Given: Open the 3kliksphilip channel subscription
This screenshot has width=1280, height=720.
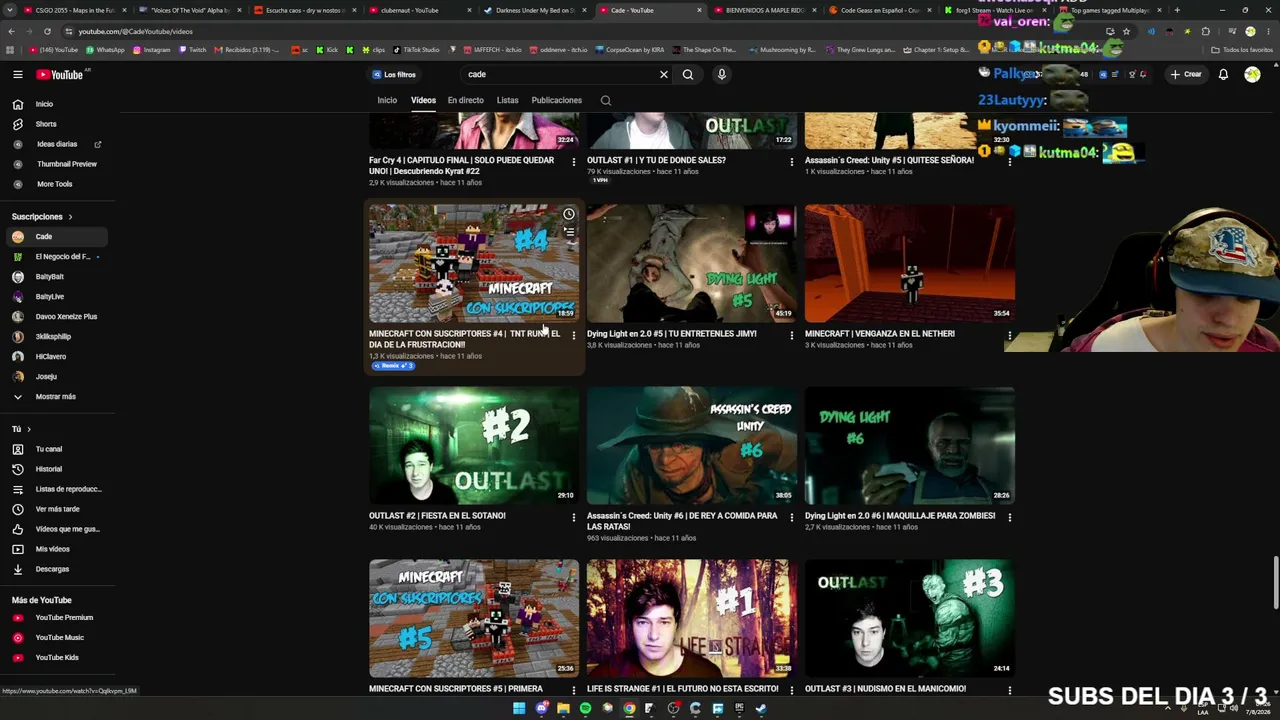Looking at the screenshot, I should 55,336.
